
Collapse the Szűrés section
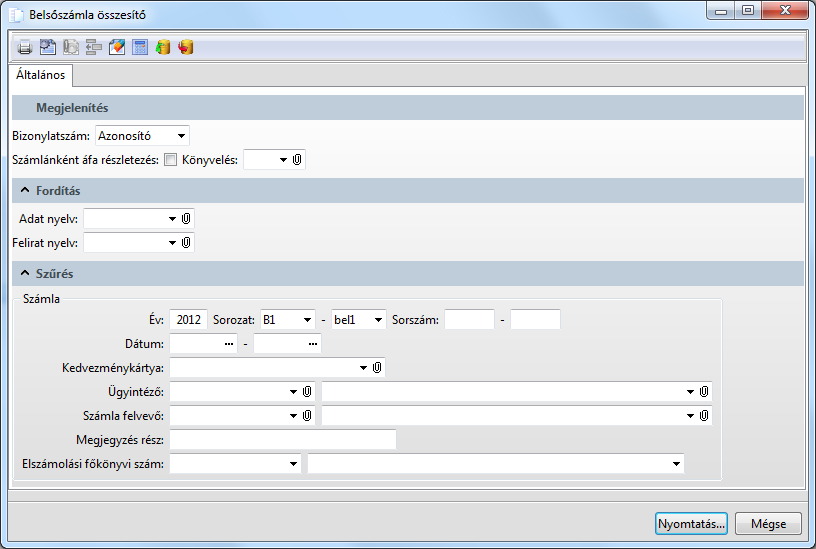(25, 273)
